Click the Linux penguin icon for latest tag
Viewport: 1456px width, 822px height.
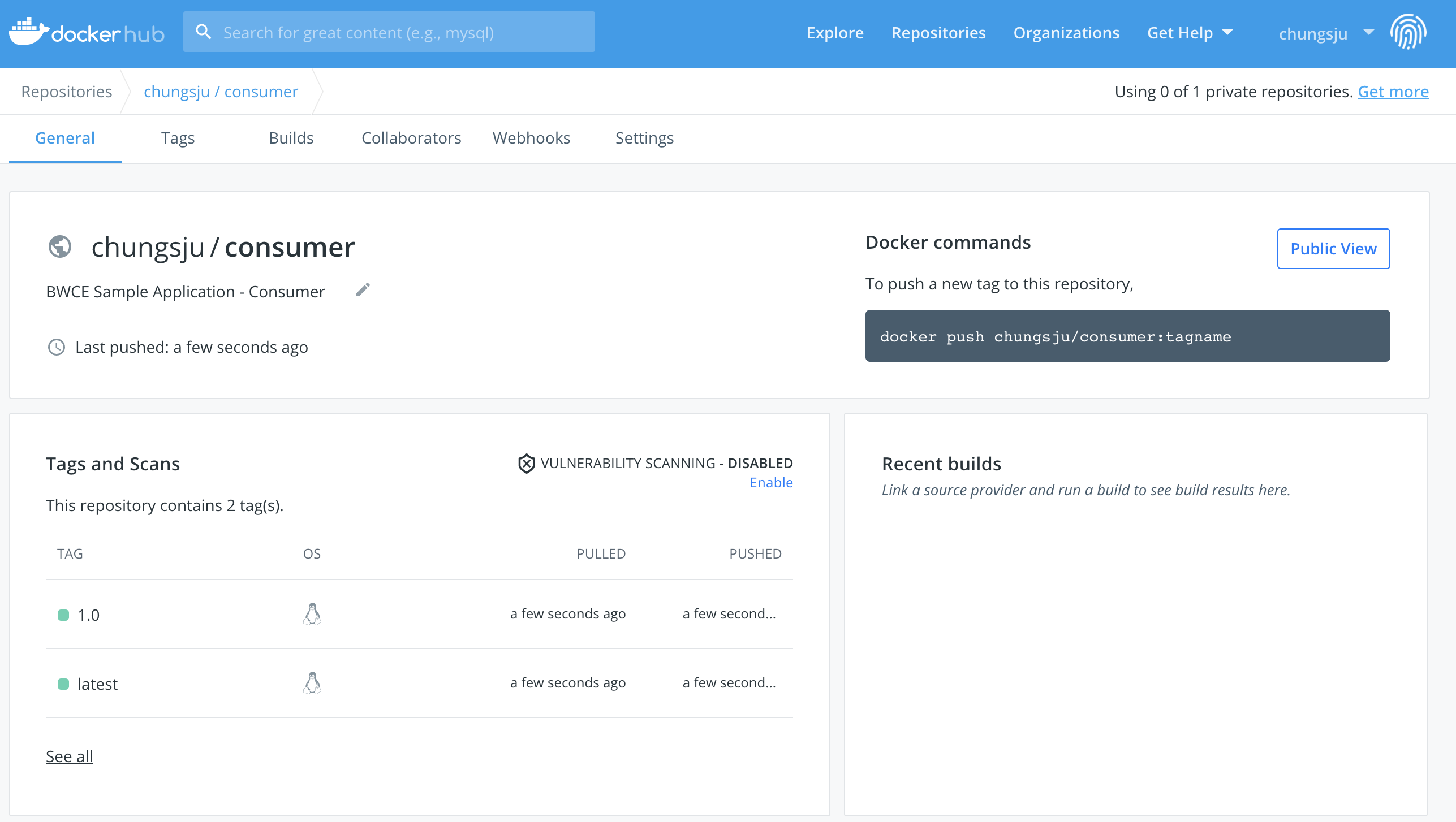tap(312, 683)
